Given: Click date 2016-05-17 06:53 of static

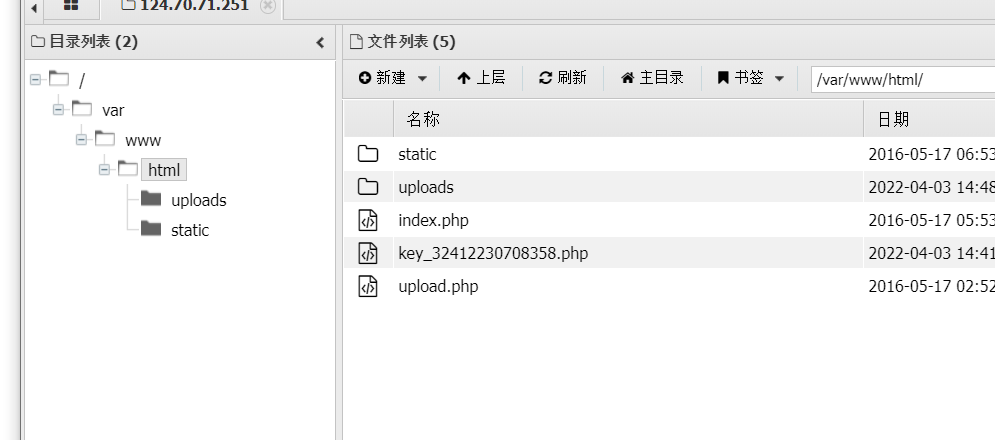Looking at the screenshot, I should coord(931,154).
